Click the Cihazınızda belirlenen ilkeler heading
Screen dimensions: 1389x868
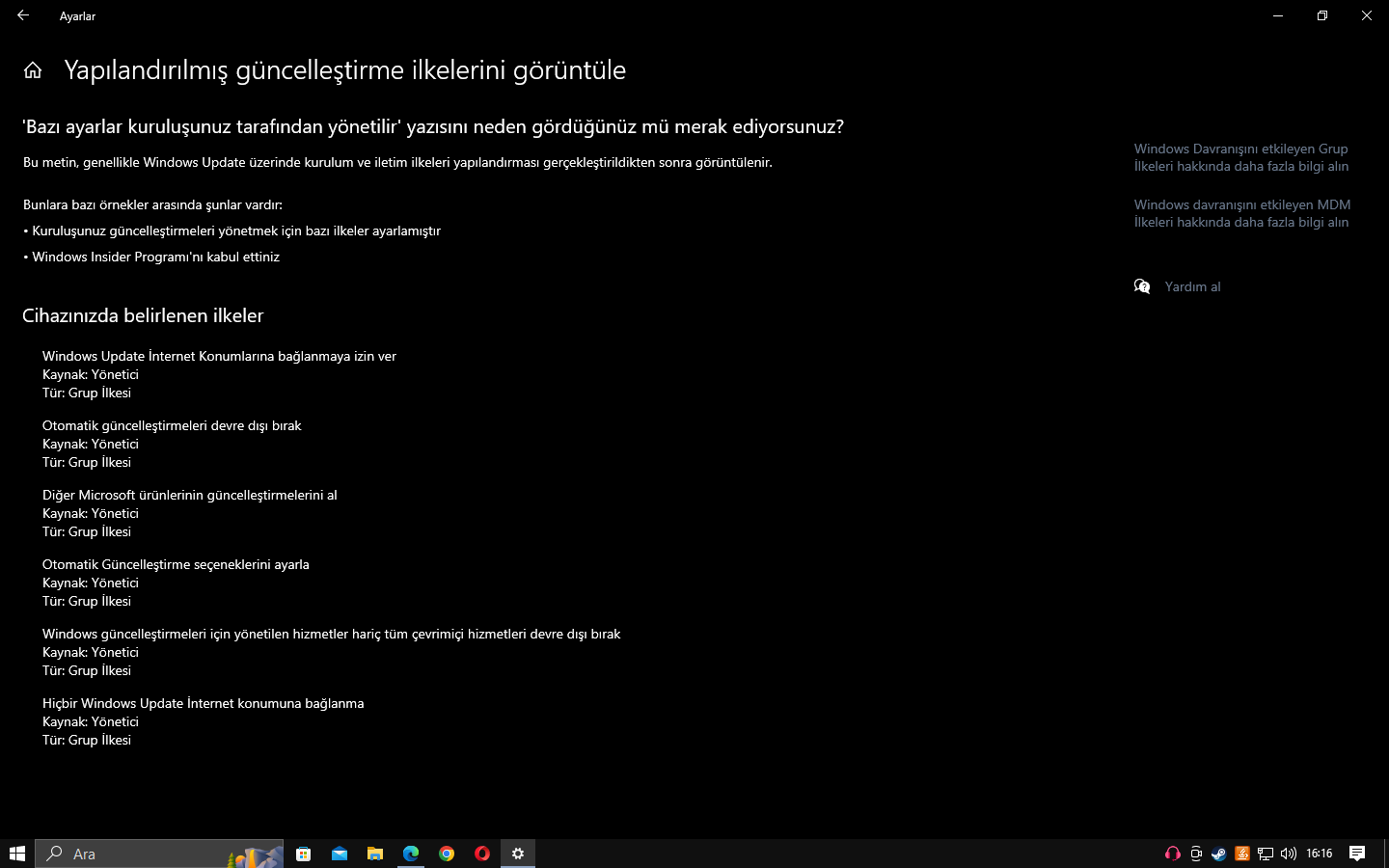coord(143,315)
